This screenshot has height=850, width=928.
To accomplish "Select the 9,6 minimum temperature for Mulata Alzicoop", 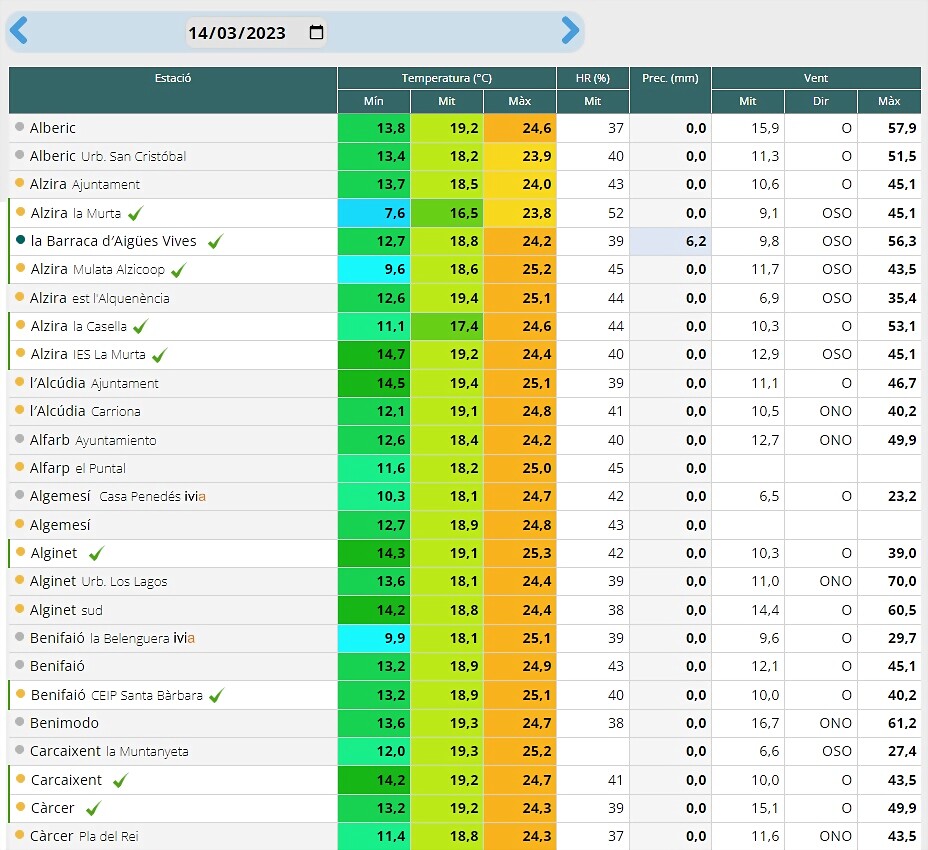I will 374,269.
